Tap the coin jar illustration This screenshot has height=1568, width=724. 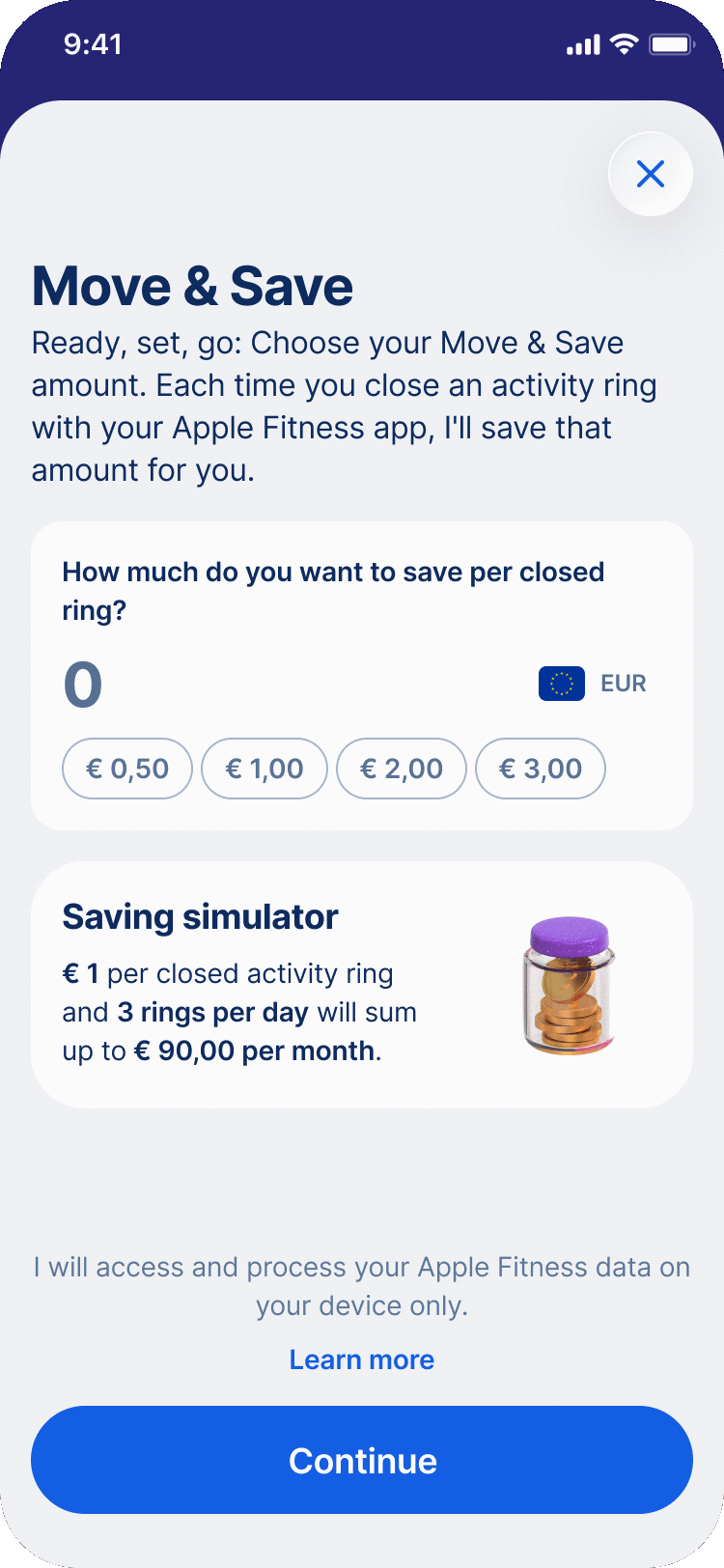tap(570, 985)
